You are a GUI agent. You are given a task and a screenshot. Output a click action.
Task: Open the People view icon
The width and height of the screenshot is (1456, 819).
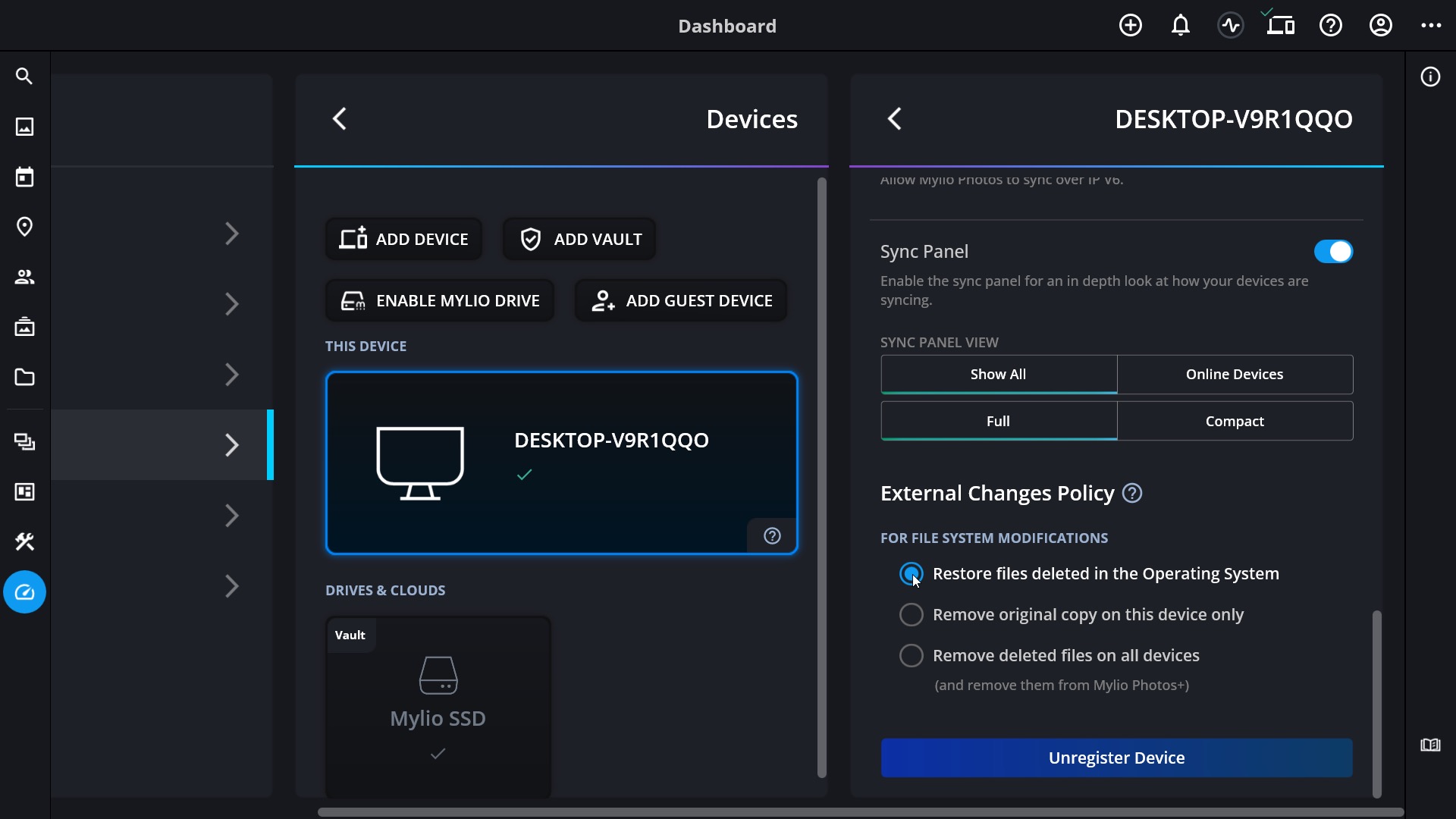coord(24,277)
